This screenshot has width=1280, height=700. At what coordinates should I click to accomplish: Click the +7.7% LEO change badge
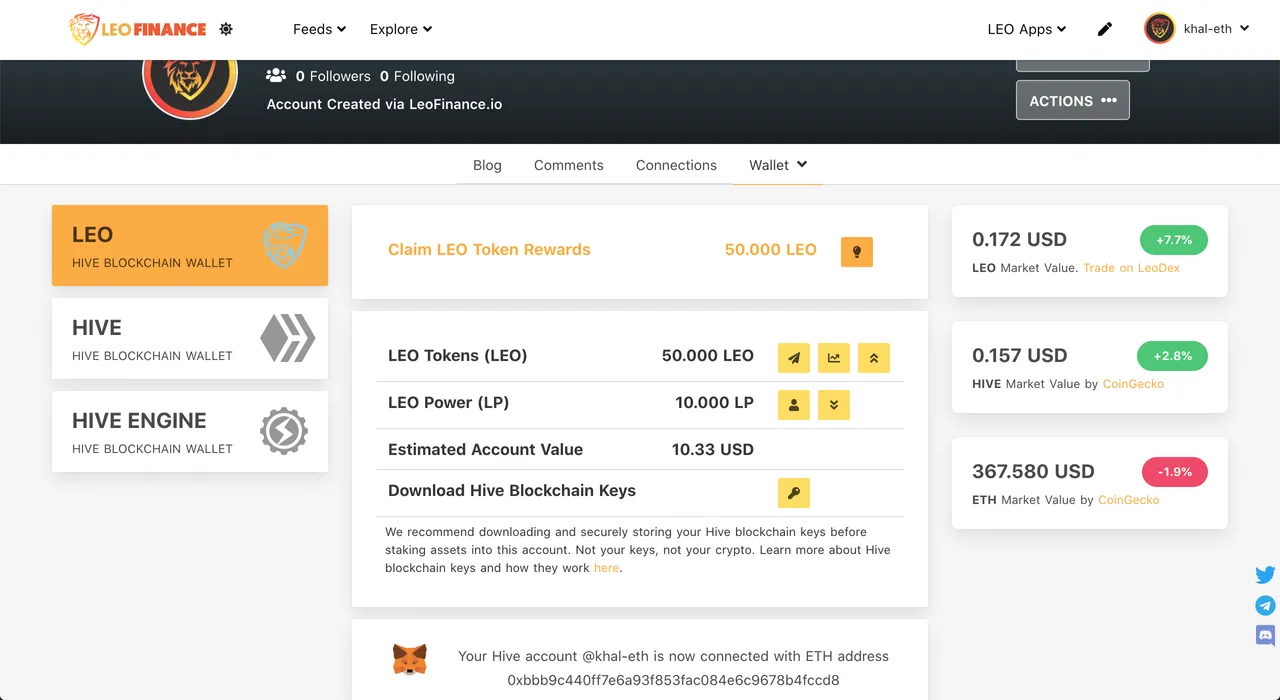(x=1174, y=240)
